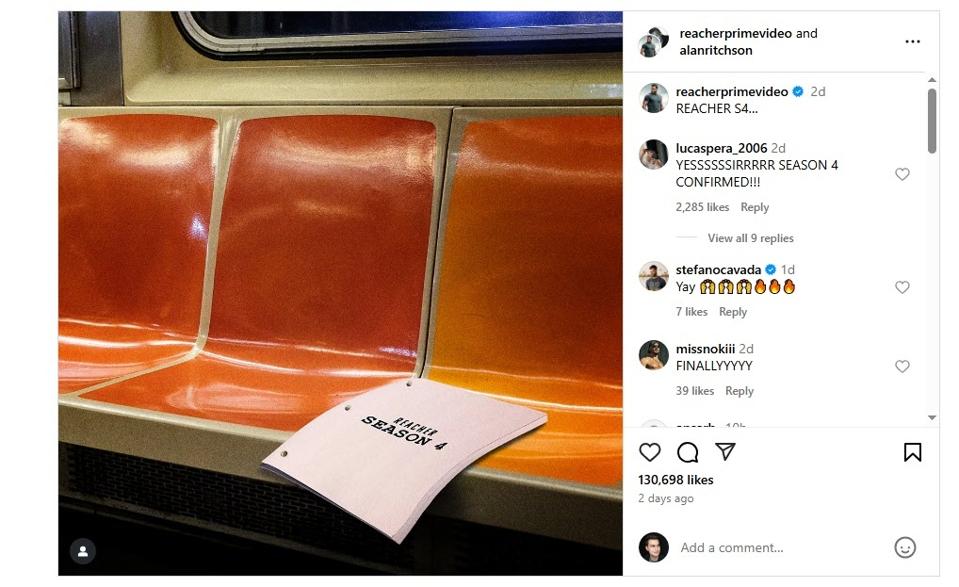Show tagged people icon on photo

click(x=83, y=552)
